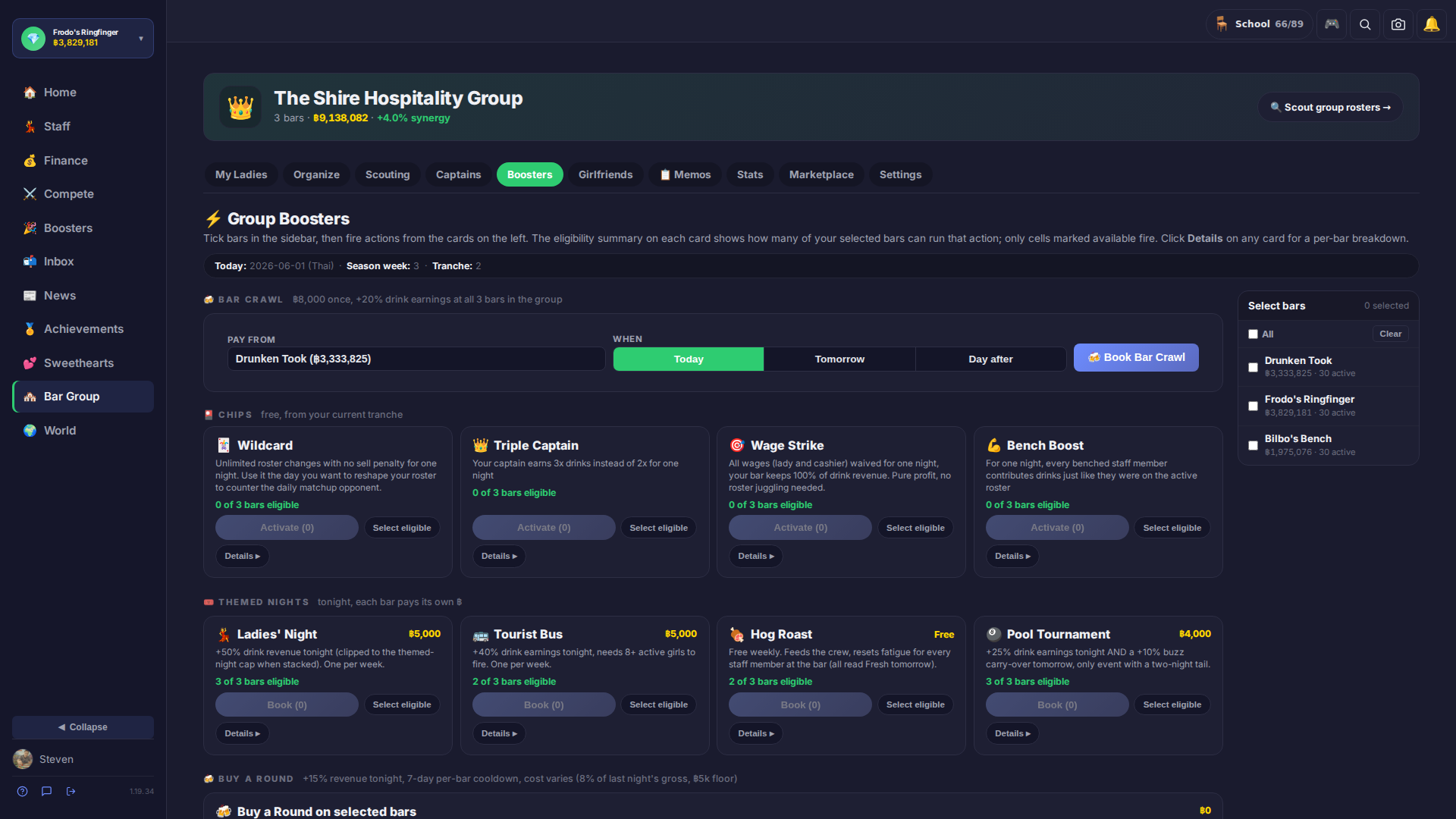Expand Details on the Hog Roast card
Image resolution: width=1456 pixels, height=819 pixels.
pyautogui.click(x=755, y=734)
